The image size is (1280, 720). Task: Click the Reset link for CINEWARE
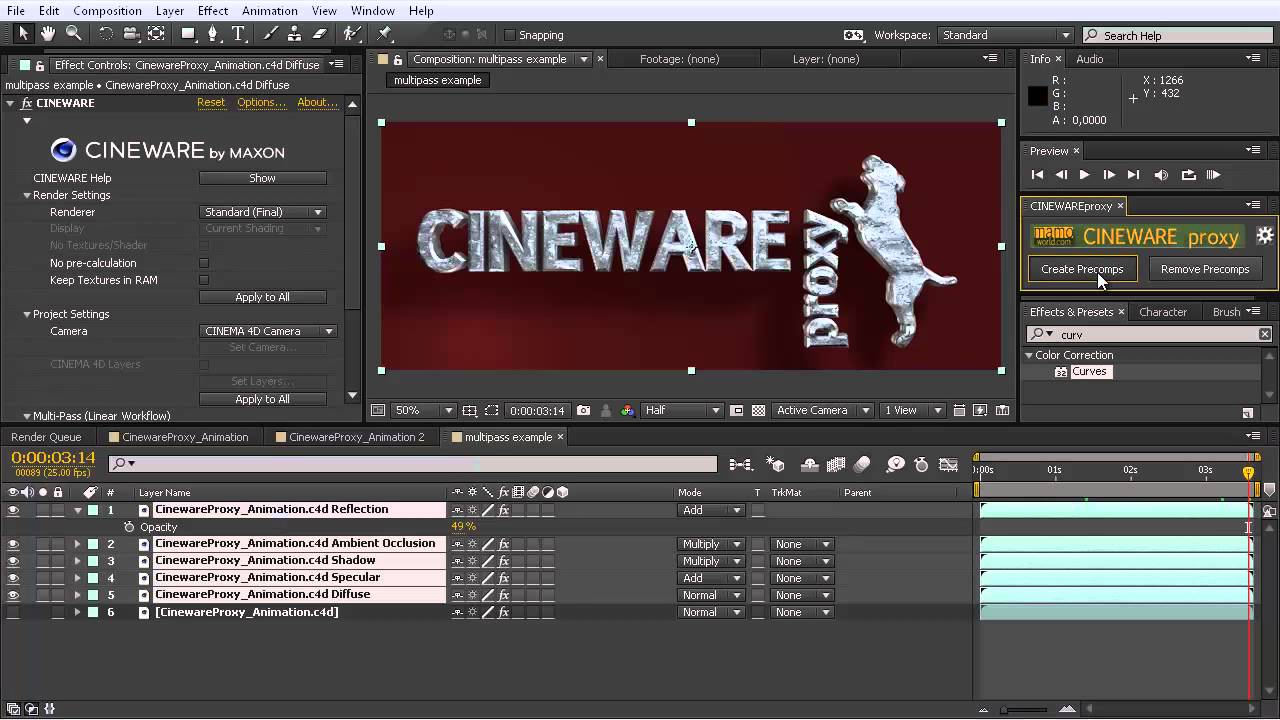point(211,102)
